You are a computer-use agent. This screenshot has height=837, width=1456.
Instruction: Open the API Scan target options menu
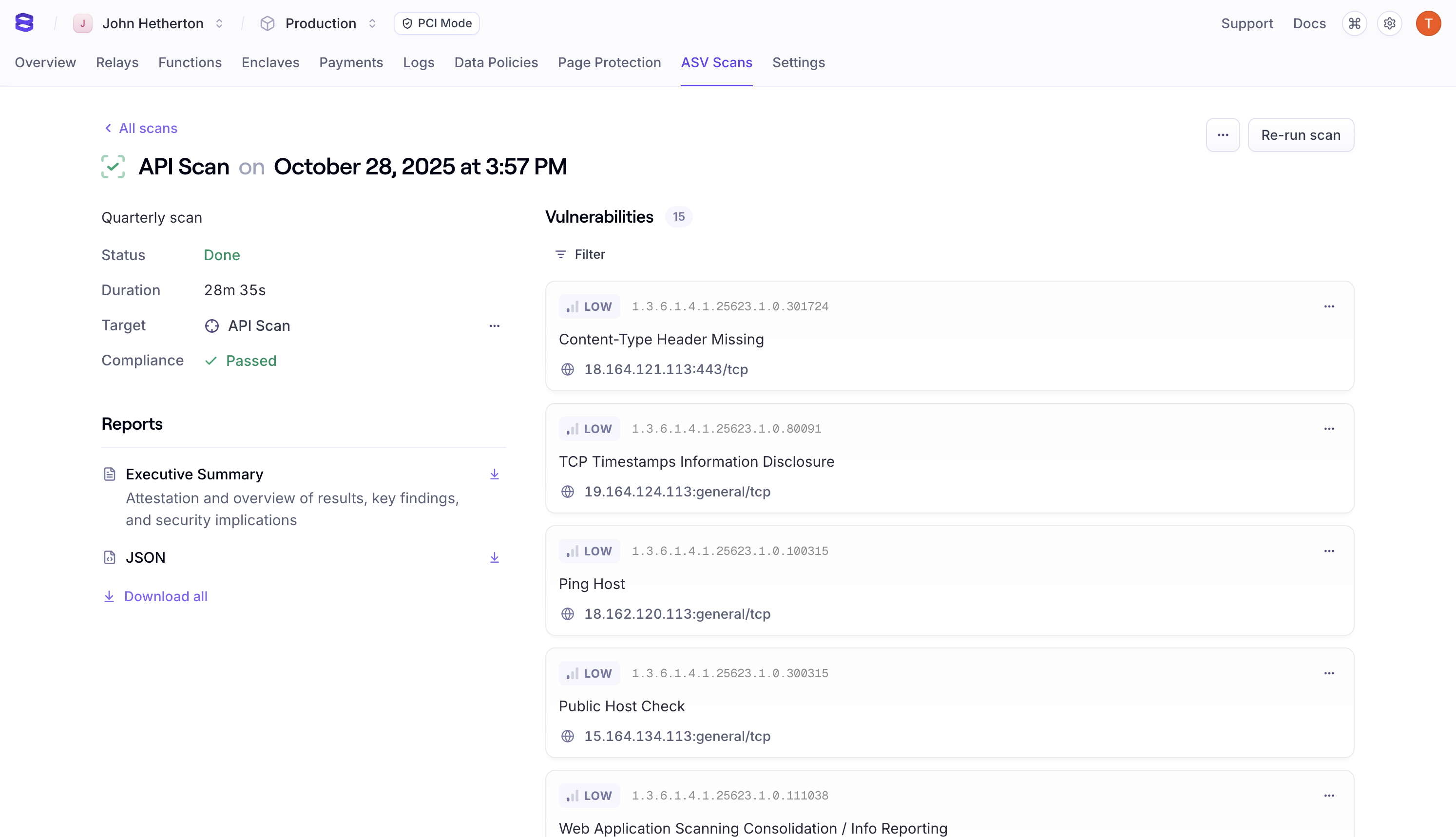coord(494,326)
